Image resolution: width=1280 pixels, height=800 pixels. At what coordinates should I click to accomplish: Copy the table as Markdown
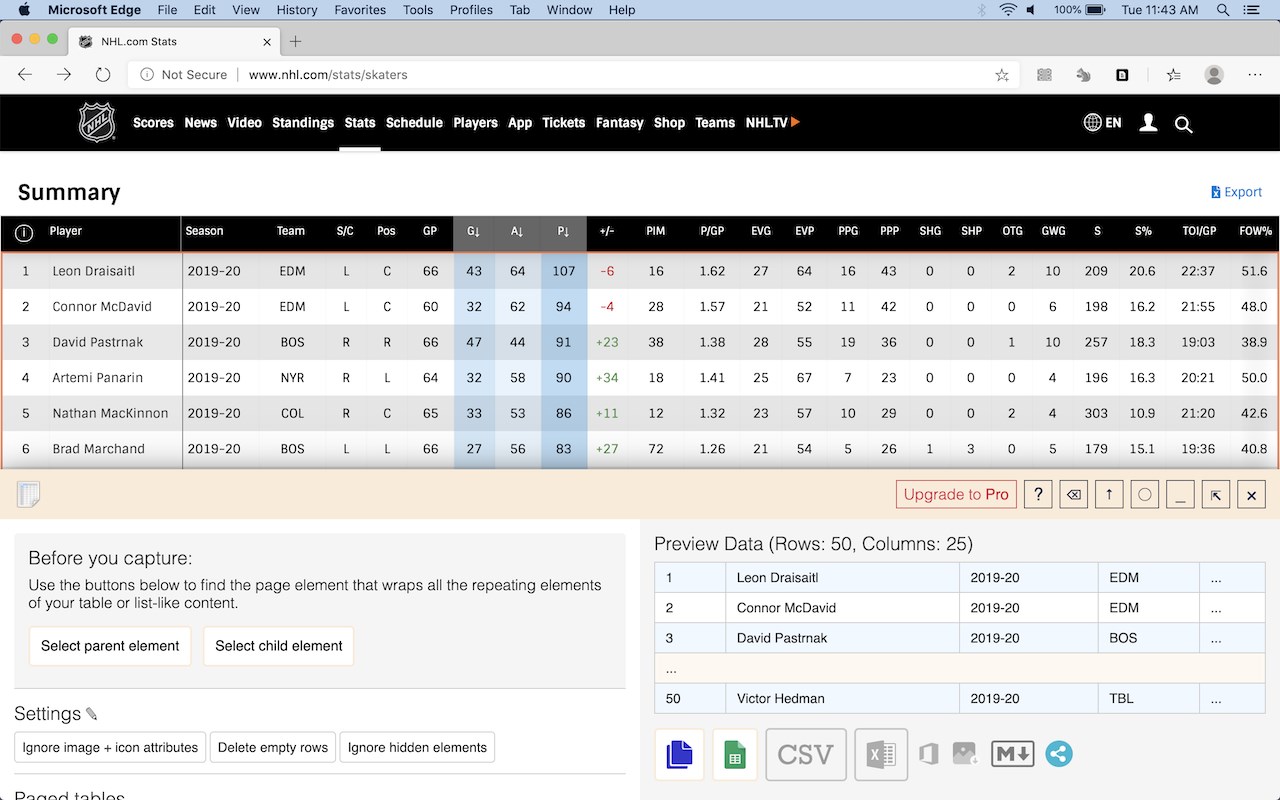(1012, 754)
